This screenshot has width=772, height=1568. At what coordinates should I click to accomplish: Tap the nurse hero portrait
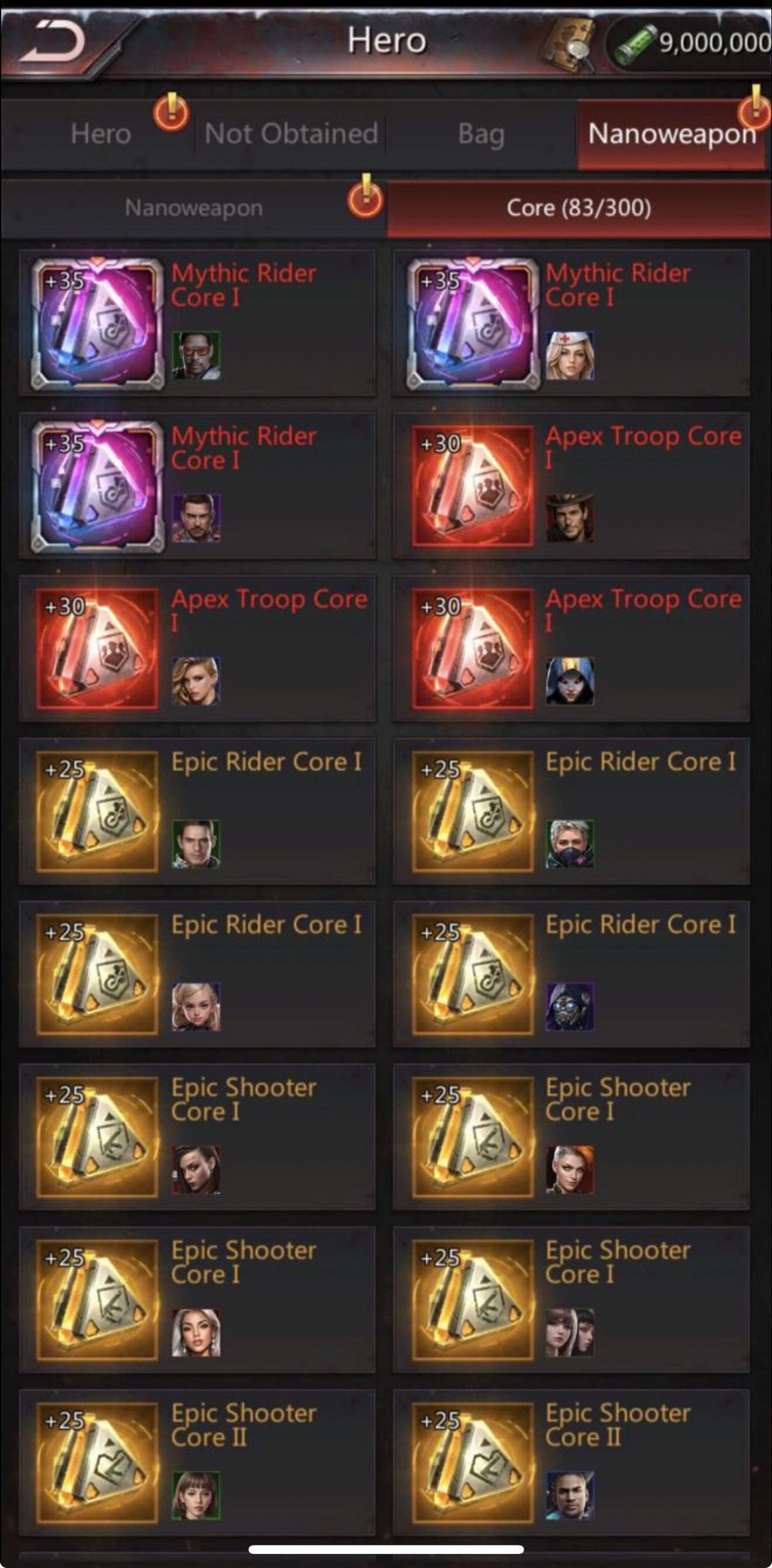click(570, 356)
